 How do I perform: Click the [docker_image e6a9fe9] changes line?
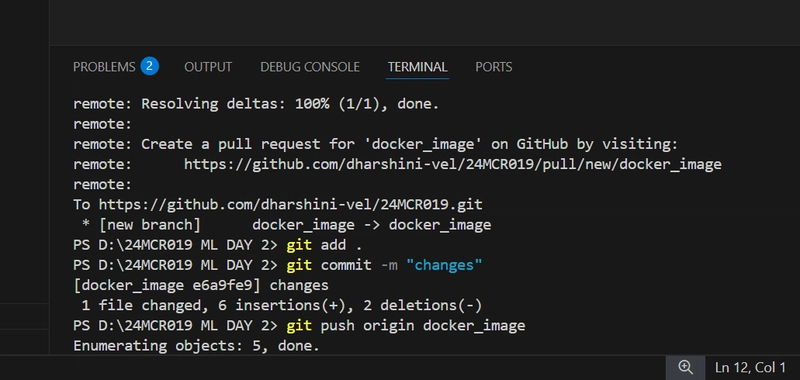coord(201,285)
